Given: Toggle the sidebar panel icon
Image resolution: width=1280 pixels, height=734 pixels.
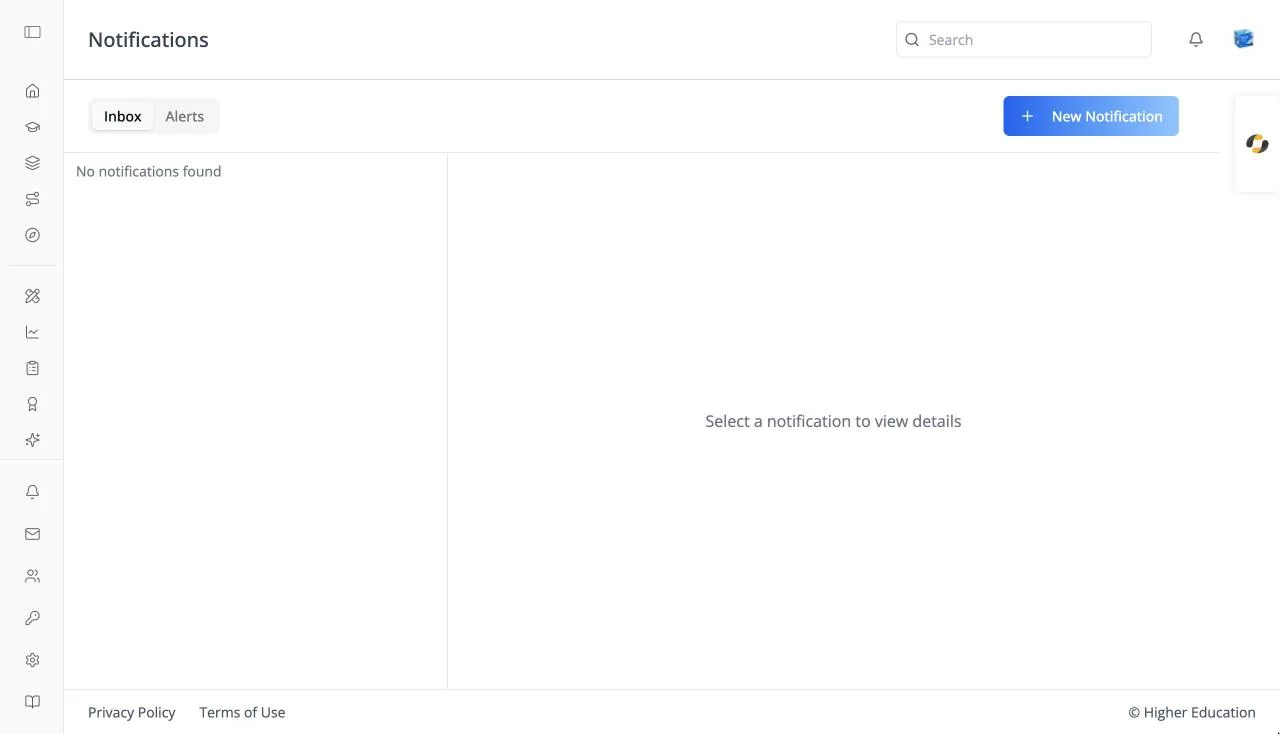Looking at the screenshot, I should [x=32, y=32].
